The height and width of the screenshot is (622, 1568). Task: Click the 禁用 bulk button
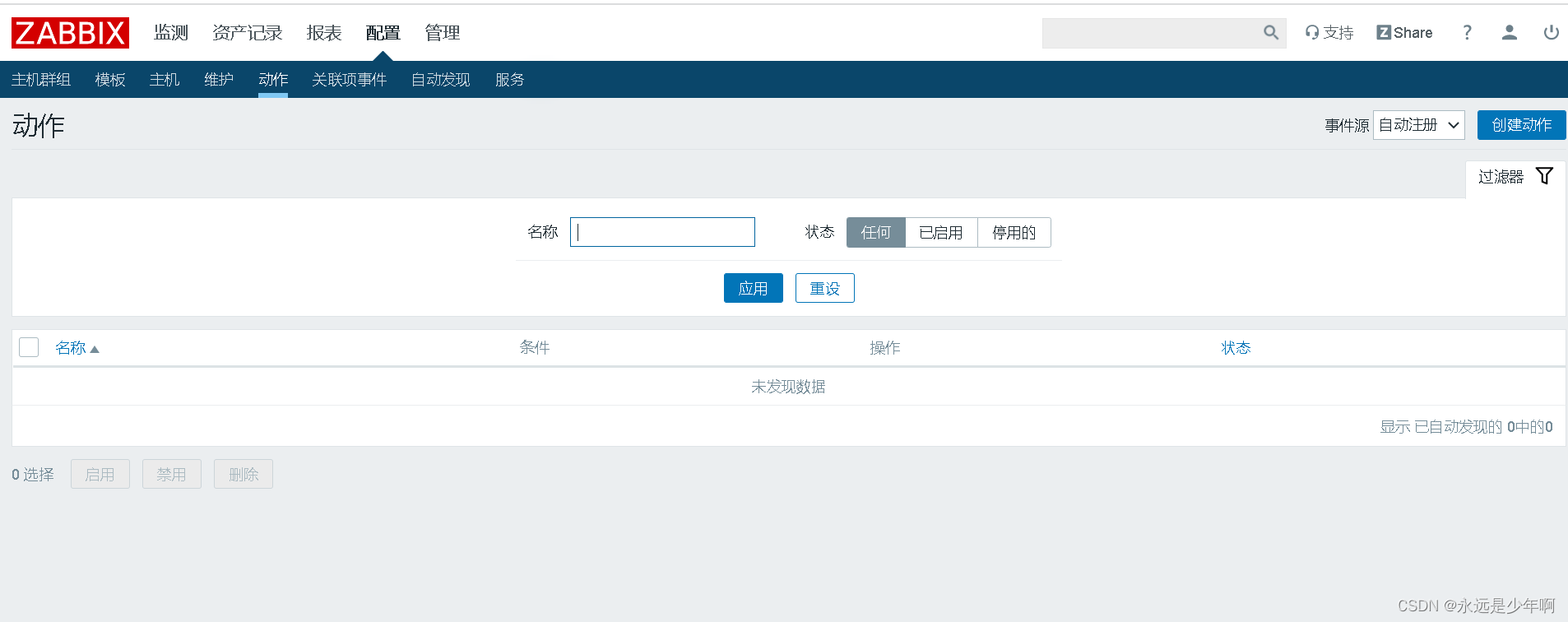point(172,474)
